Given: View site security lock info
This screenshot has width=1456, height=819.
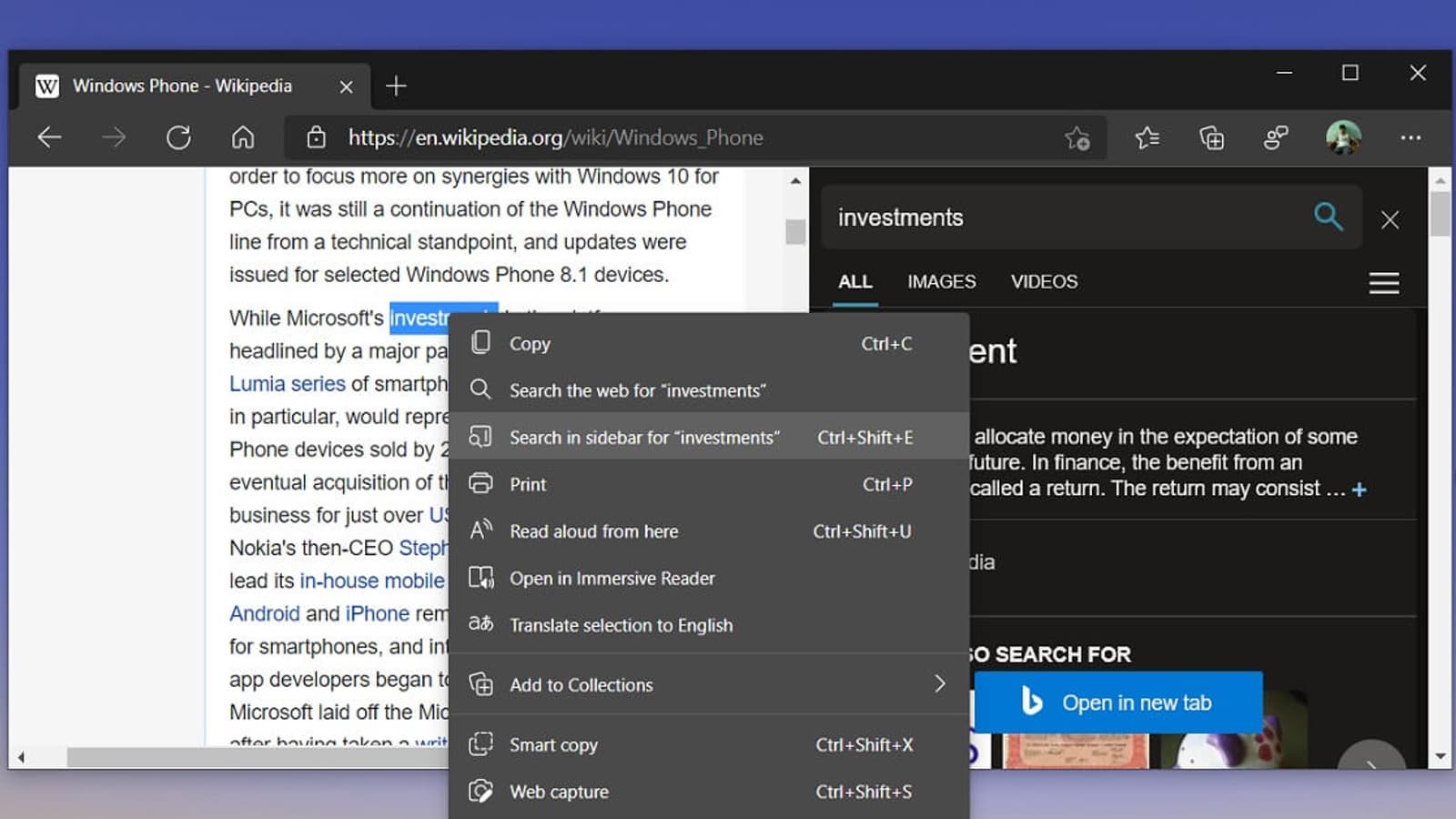Looking at the screenshot, I should coord(316,137).
